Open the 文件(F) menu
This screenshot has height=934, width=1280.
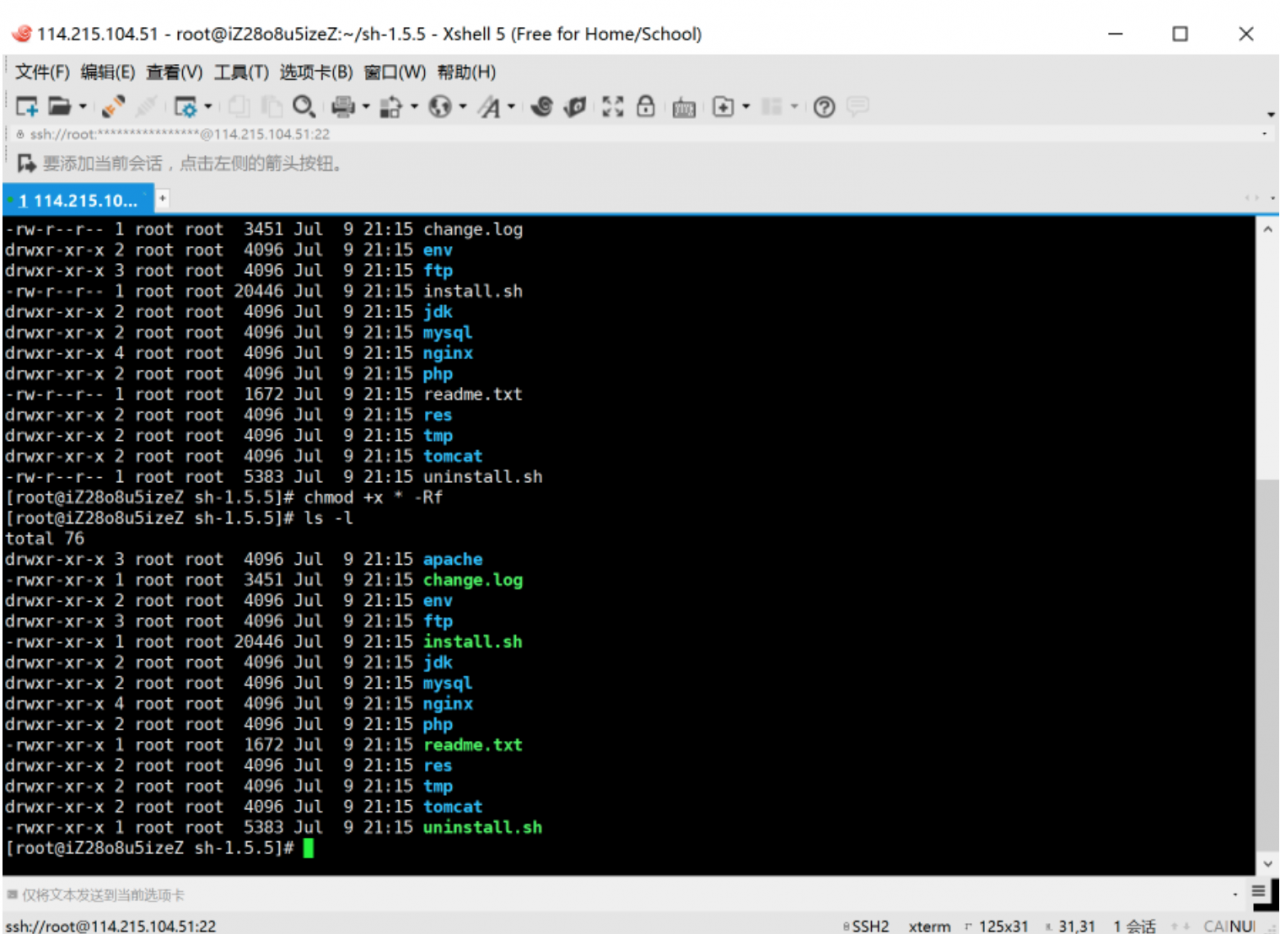(42, 72)
